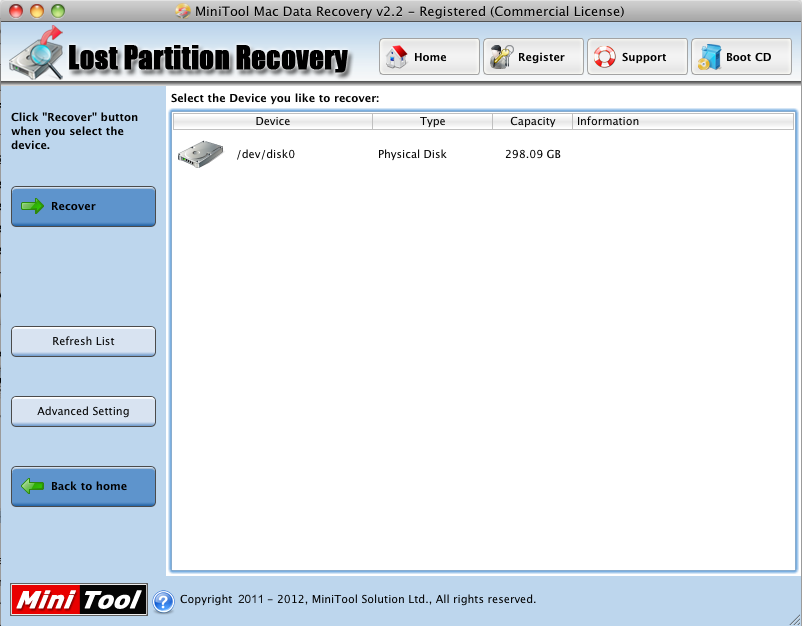
Task: Go Back to home
Action: coord(83,486)
